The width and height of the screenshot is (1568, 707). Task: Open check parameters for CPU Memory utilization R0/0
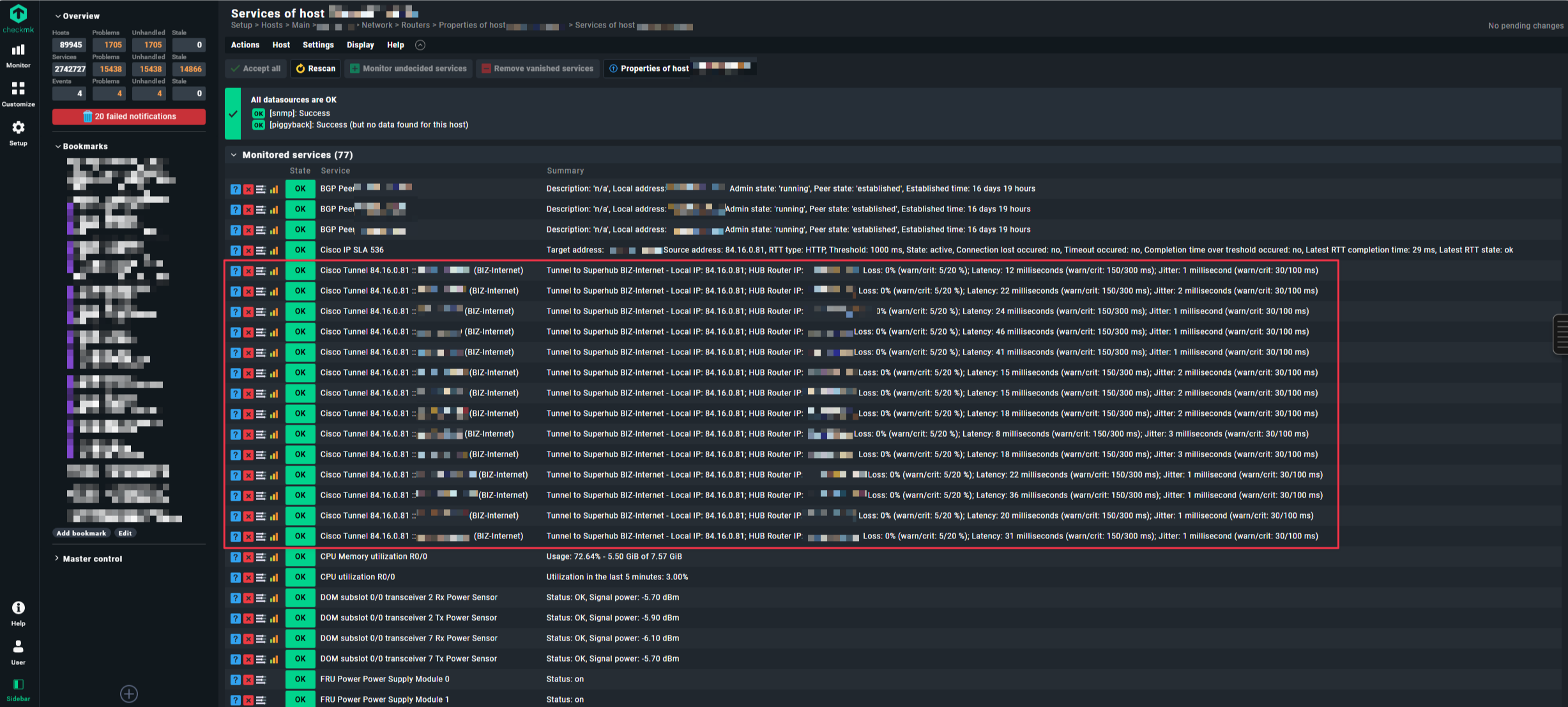261,557
